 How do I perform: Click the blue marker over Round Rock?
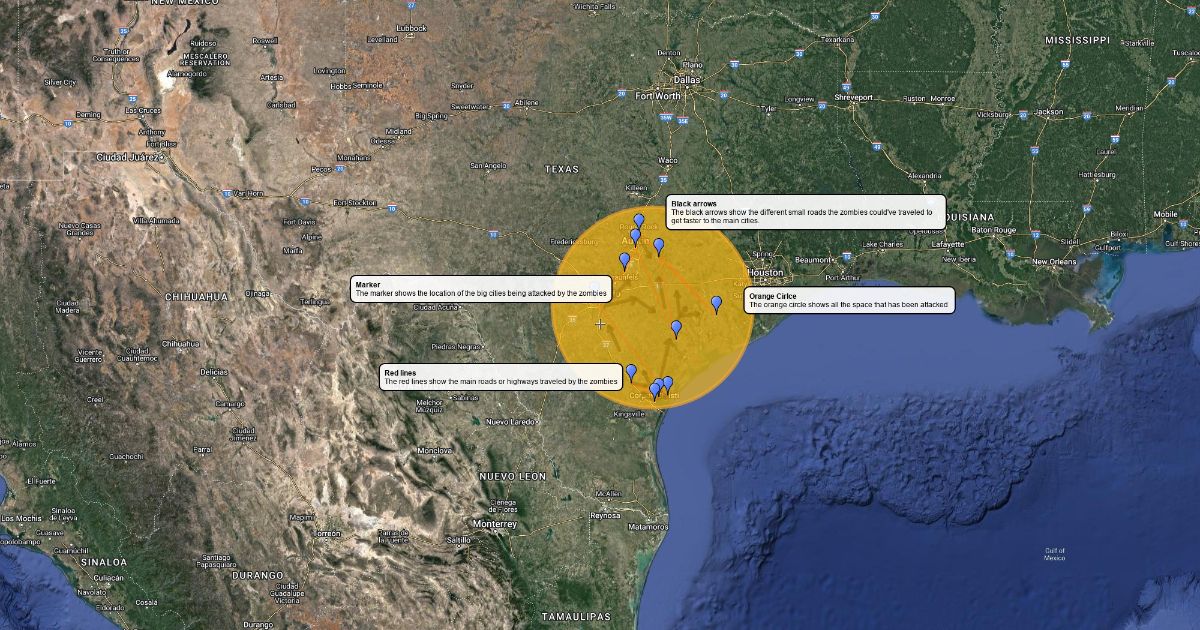(x=640, y=221)
